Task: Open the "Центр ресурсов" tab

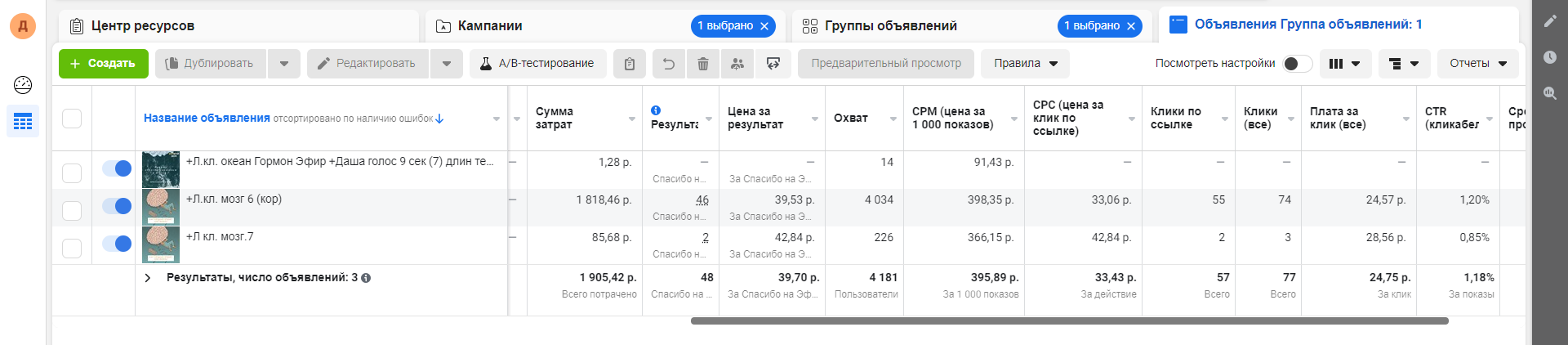Action: (143, 26)
